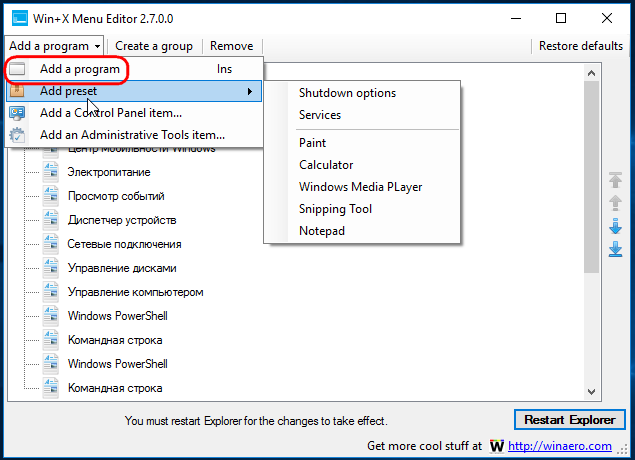Select the Диспетчер устройств entry
Image resolution: width=635 pixels, height=460 pixels.
[122, 220]
